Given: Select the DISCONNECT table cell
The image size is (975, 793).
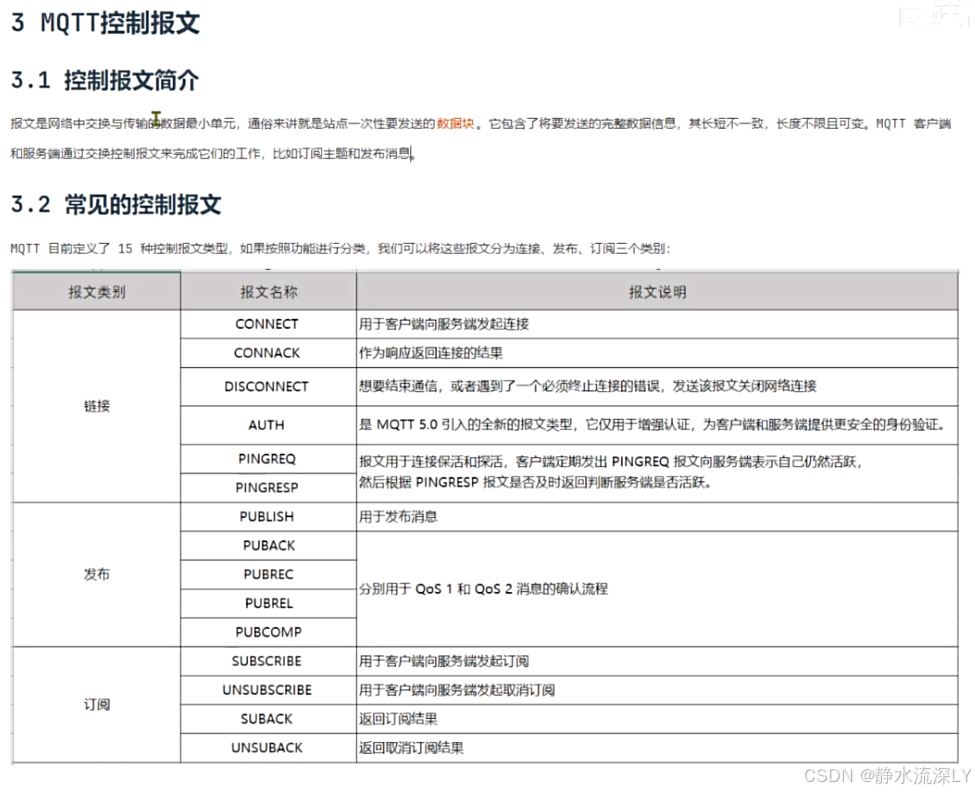Looking at the screenshot, I should pyautogui.click(x=267, y=386).
